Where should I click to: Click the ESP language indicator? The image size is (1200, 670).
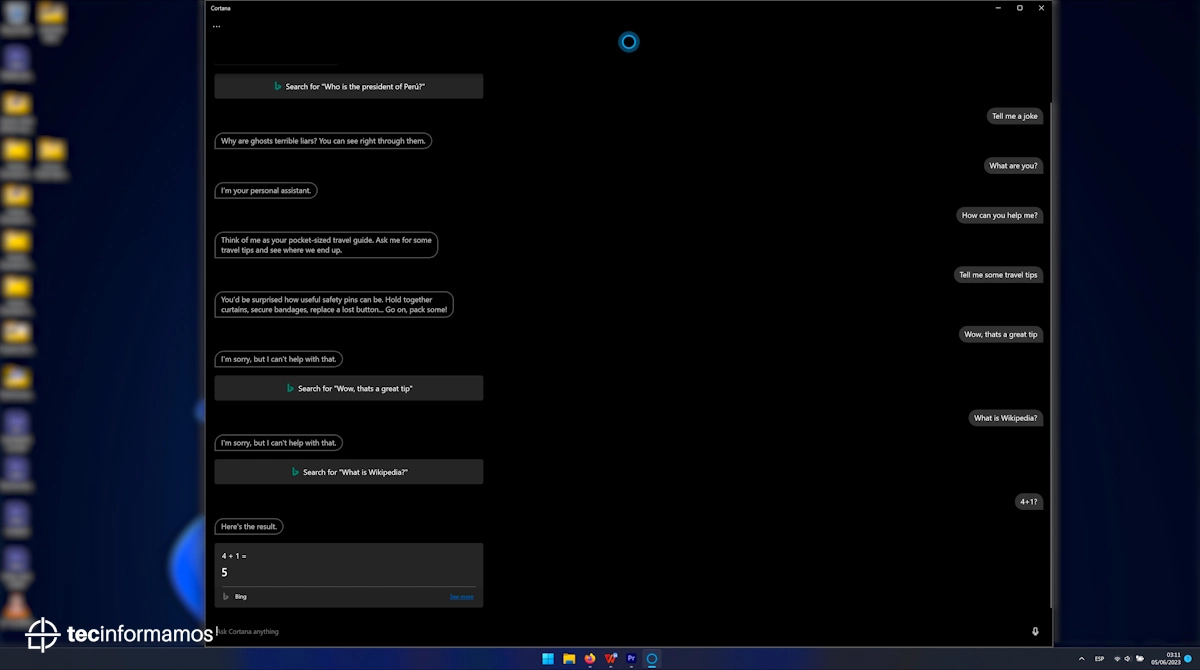click(x=1100, y=659)
